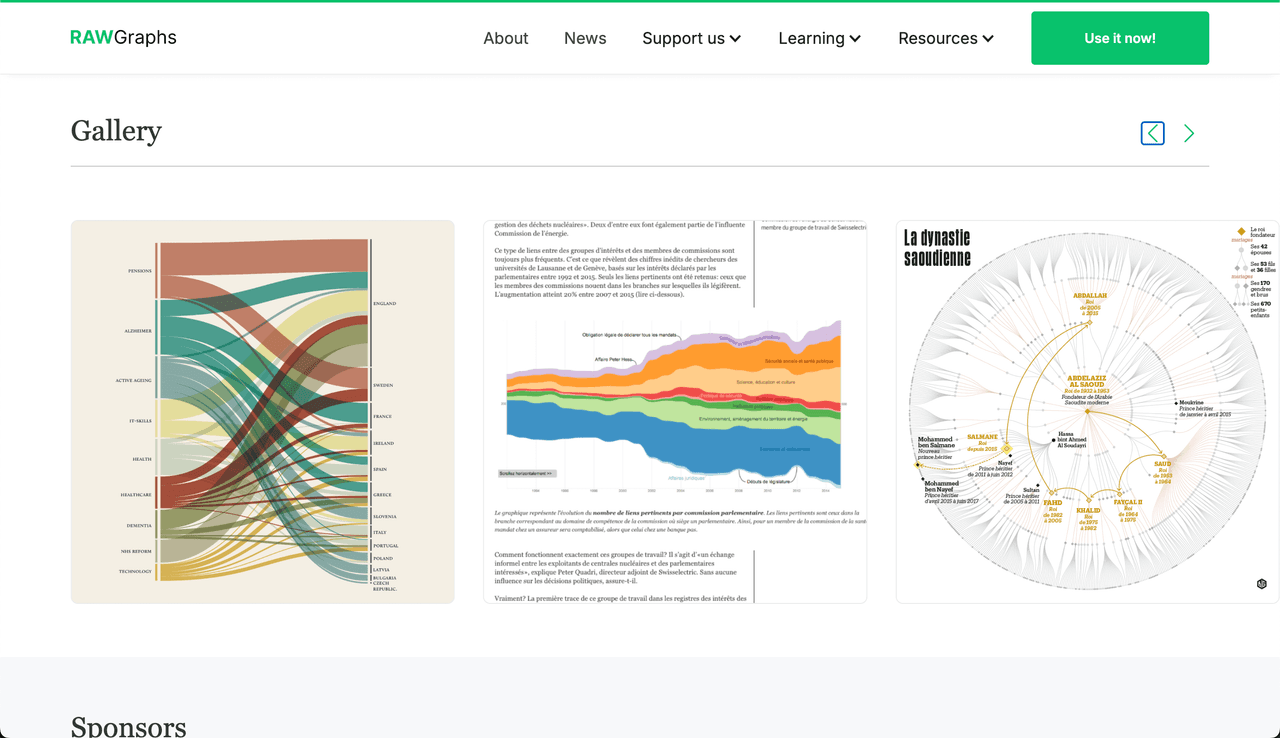Expand the Resources menu
The width and height of the screenshot is (1280, 738).
click(x=945, y=38)
